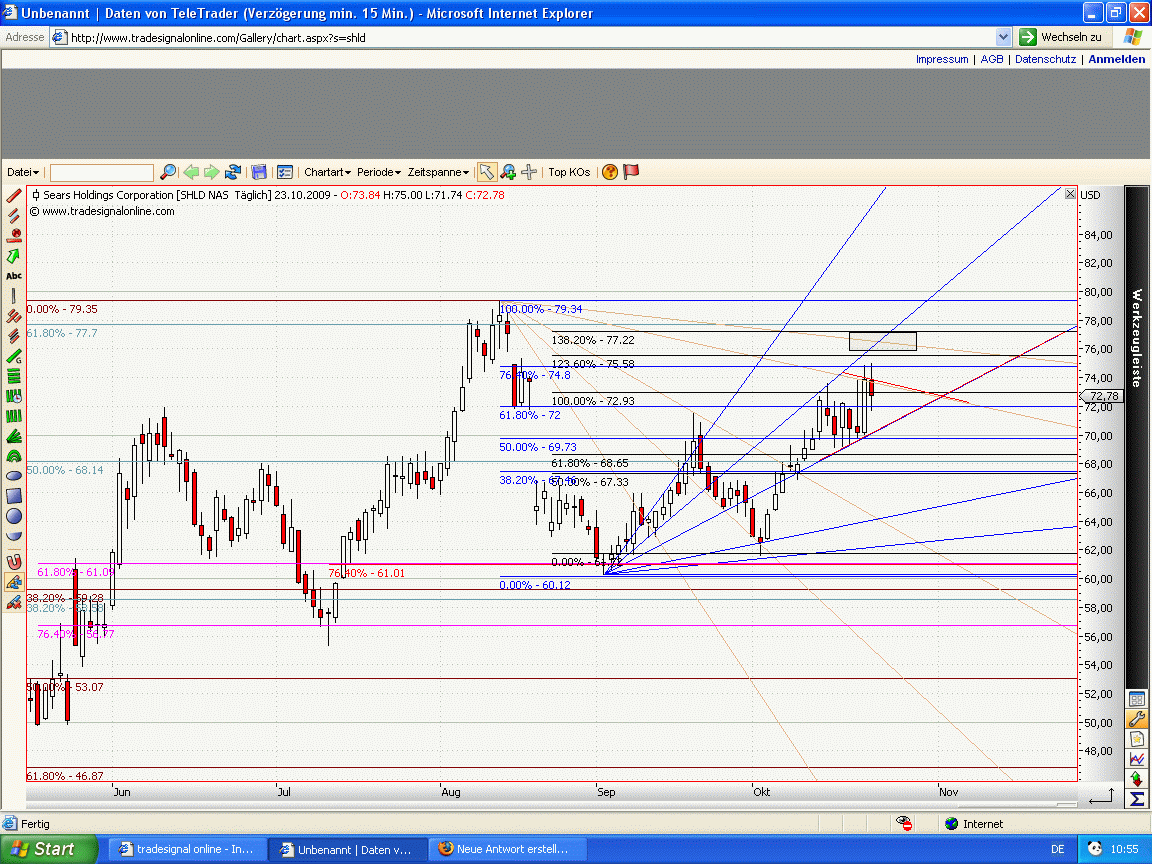Choose the blue circle drawing tool
The height and width of the screenshot is (864, 1152).
coord(13,516)
